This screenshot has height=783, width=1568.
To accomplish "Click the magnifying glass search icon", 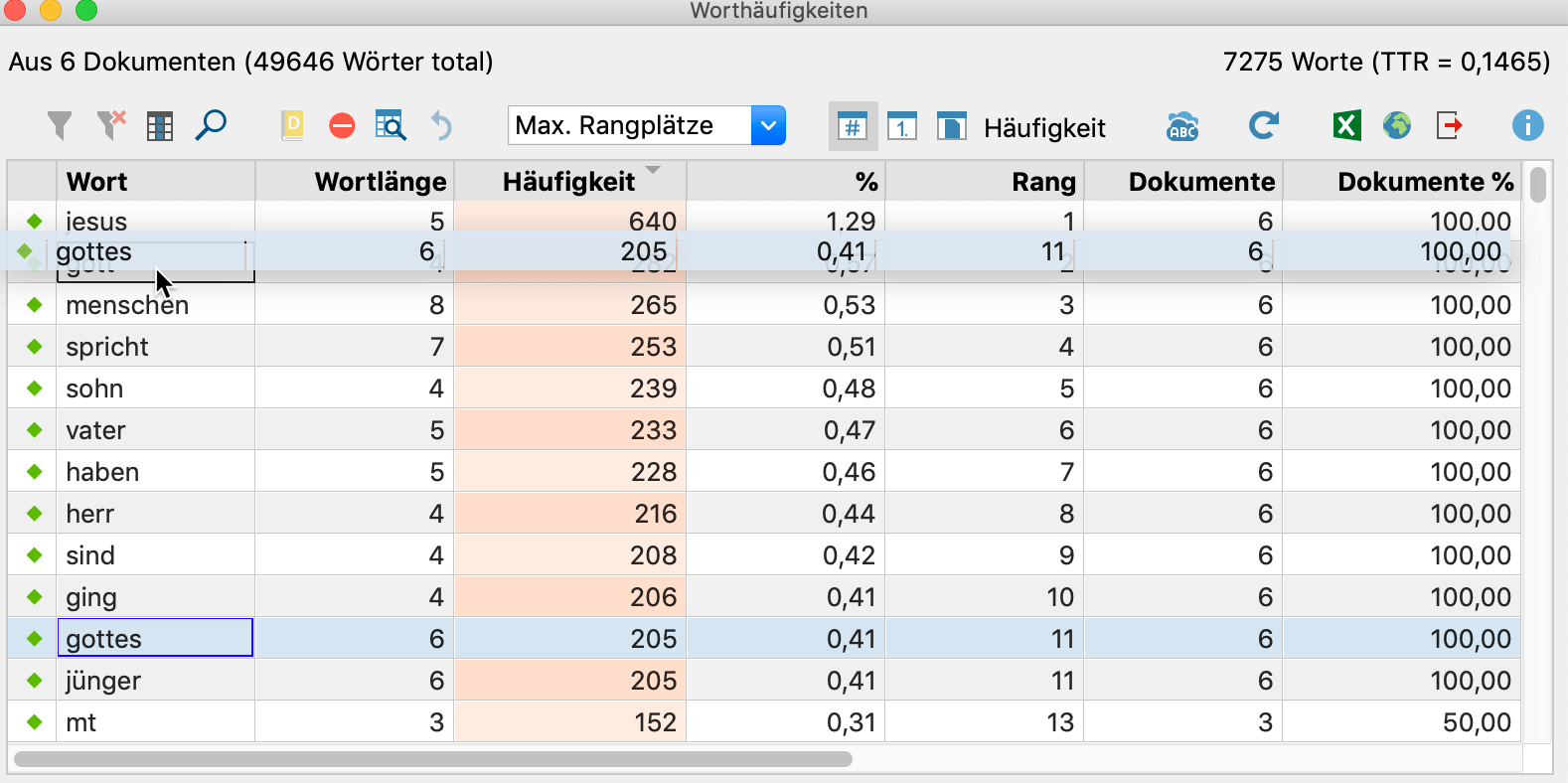I will tap(211, 126).
